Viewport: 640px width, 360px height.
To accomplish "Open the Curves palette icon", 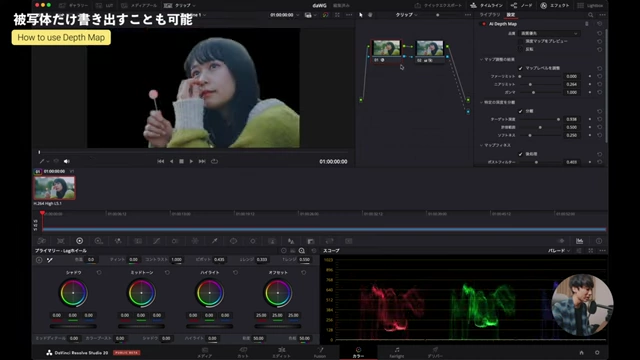I will pos(156,241).
